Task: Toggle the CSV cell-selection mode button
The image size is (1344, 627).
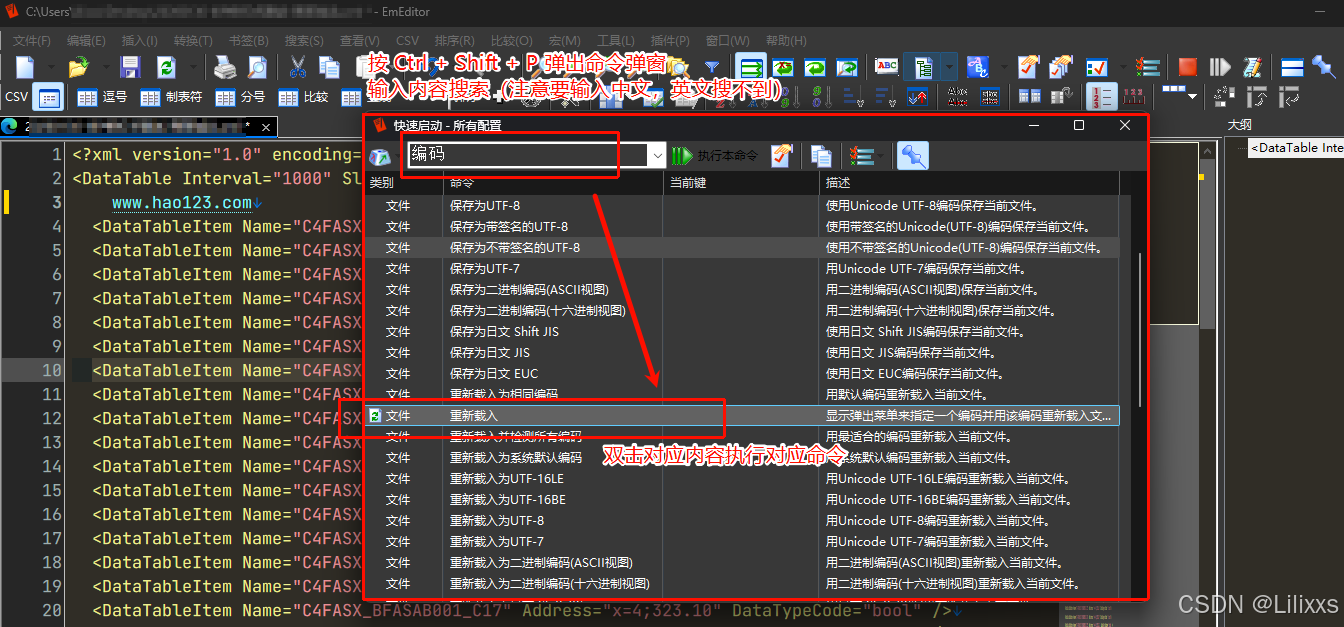Action: pyautogui.click(x=50, y=97)
